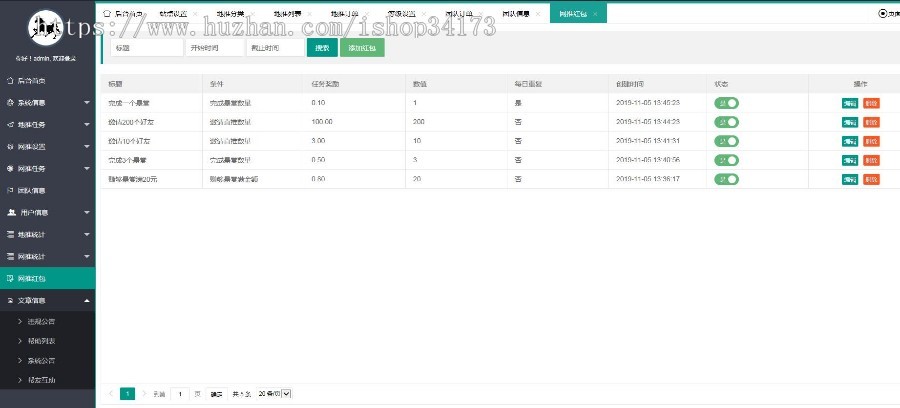The width and height of the screenshot is (900, 408).
Task: Click 删除 delete button for 13:44:23 row
Action: 871,122
